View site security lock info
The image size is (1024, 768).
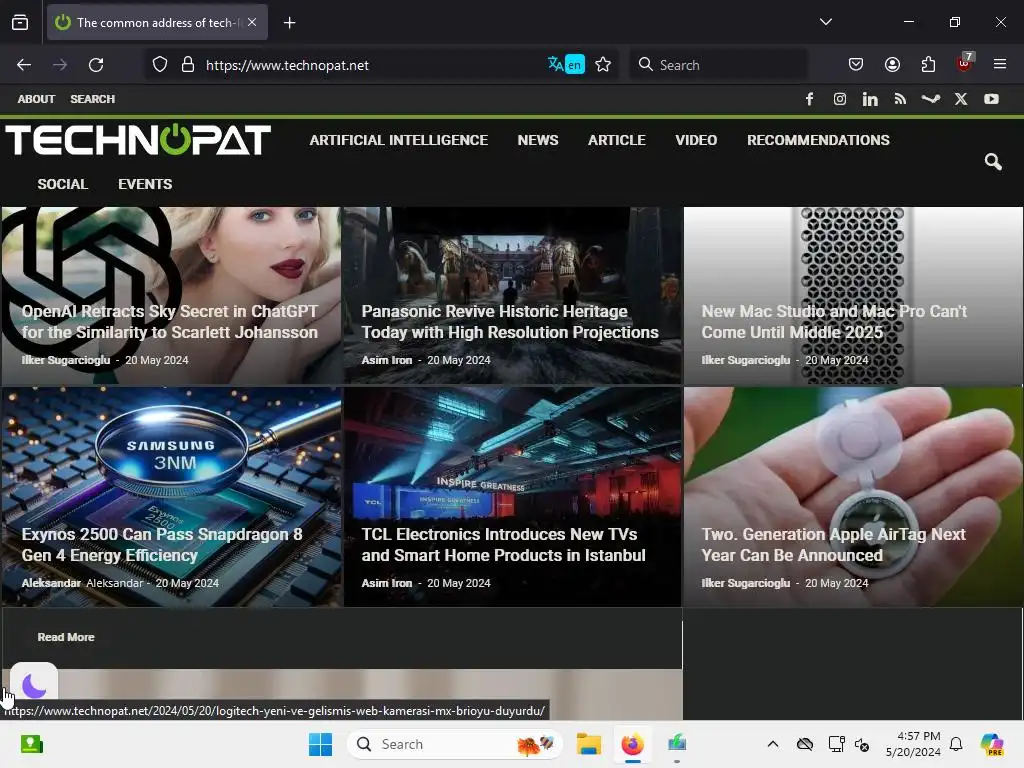pos(188,65)
